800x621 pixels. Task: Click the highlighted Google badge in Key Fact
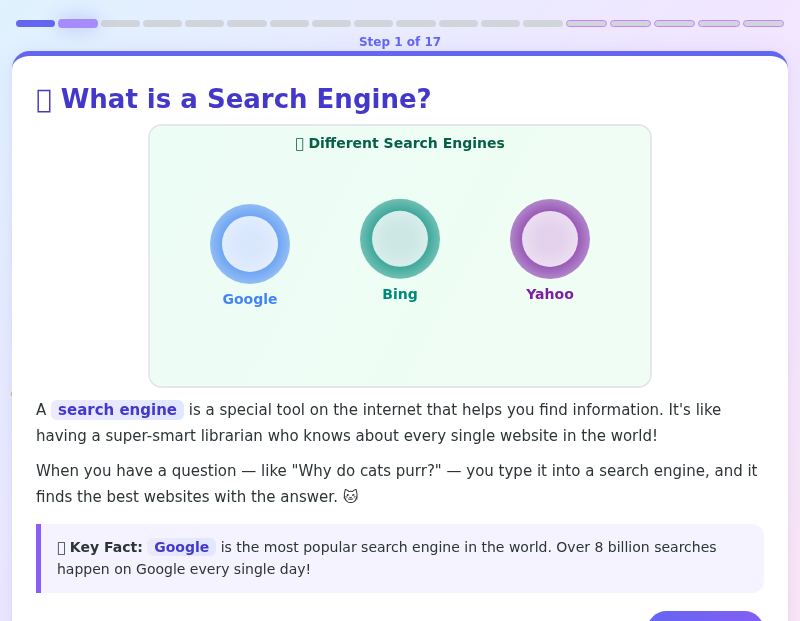pyautogui.click(x=181, y=547)
